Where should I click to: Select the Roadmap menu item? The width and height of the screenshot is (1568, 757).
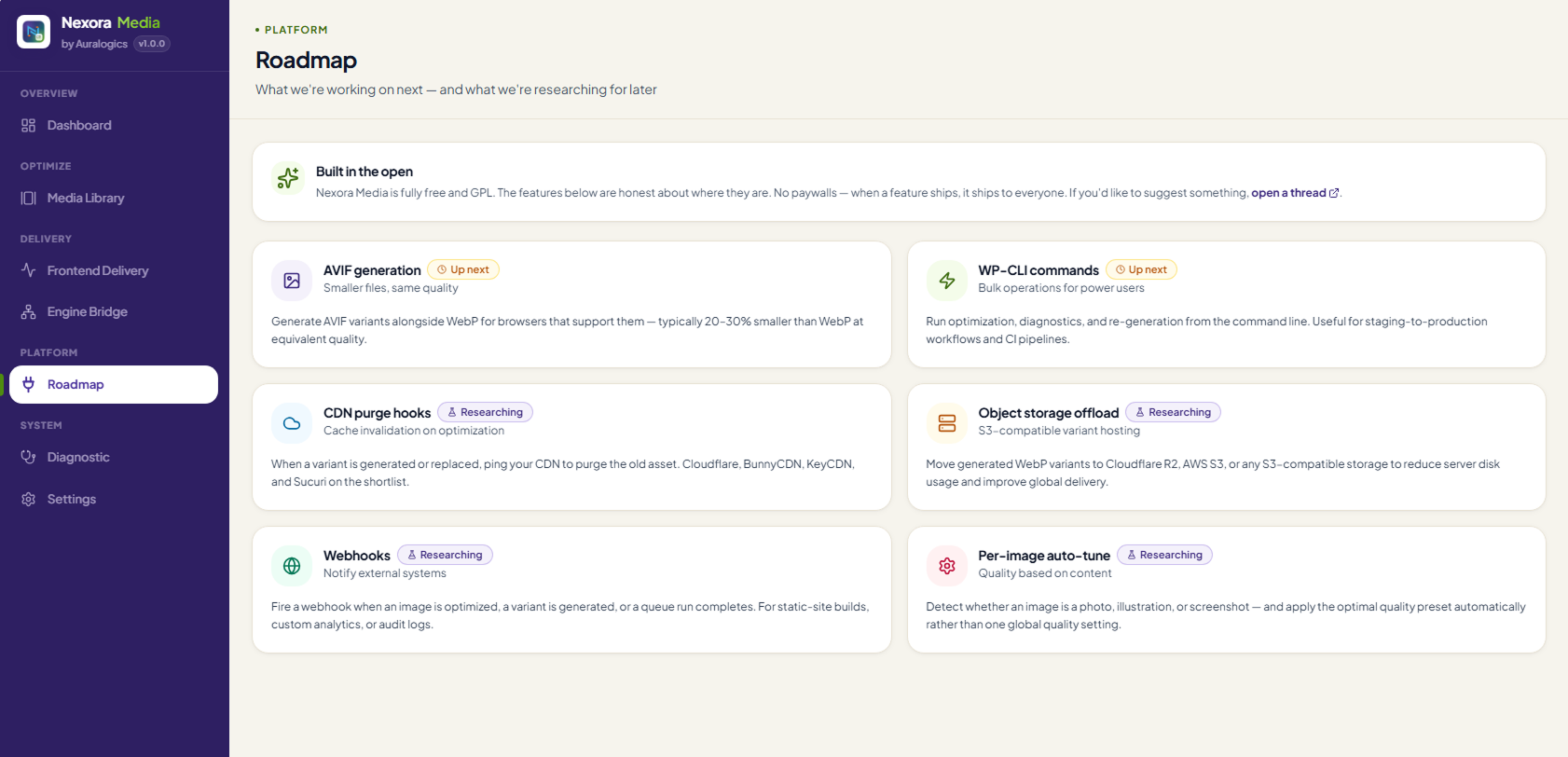coord(114,384)
